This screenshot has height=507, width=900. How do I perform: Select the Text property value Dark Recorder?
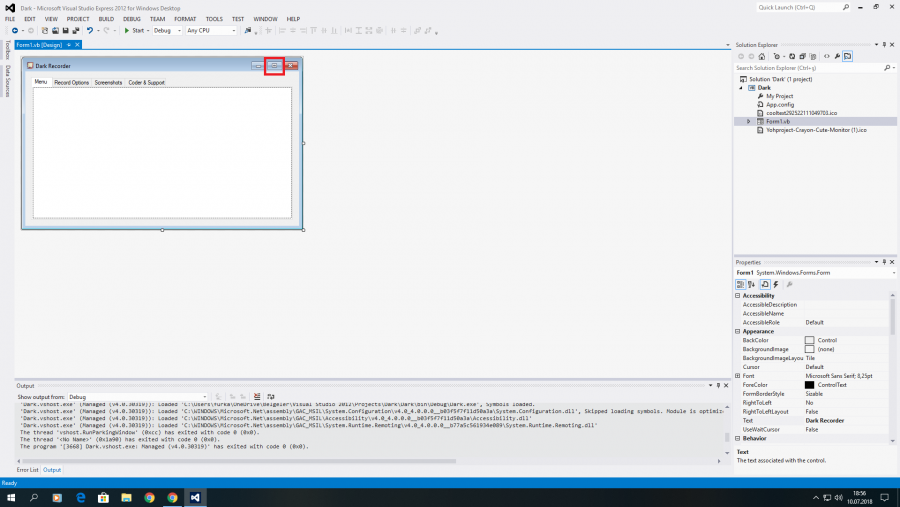[x=825, y=421]
